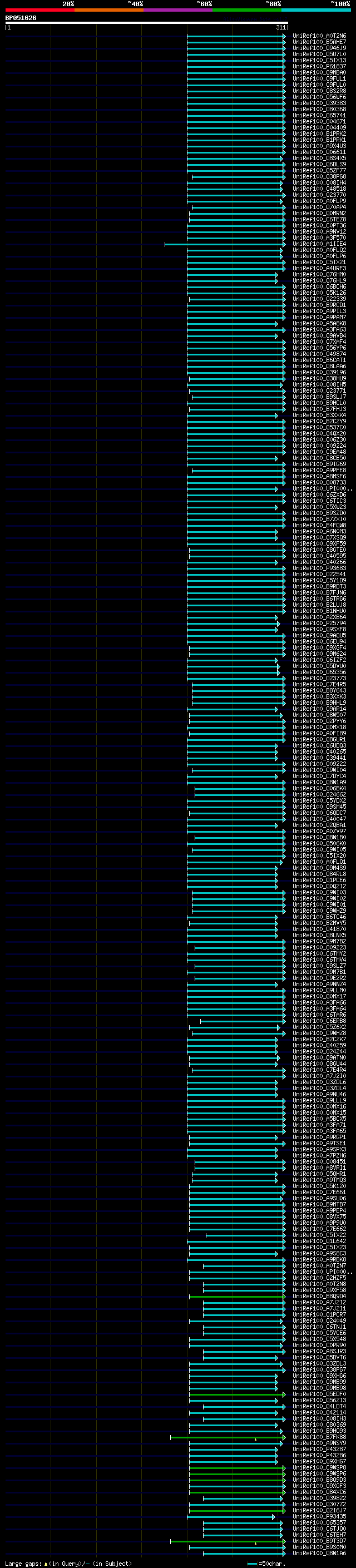Select the UniRef100_Q39441 label

319,758
